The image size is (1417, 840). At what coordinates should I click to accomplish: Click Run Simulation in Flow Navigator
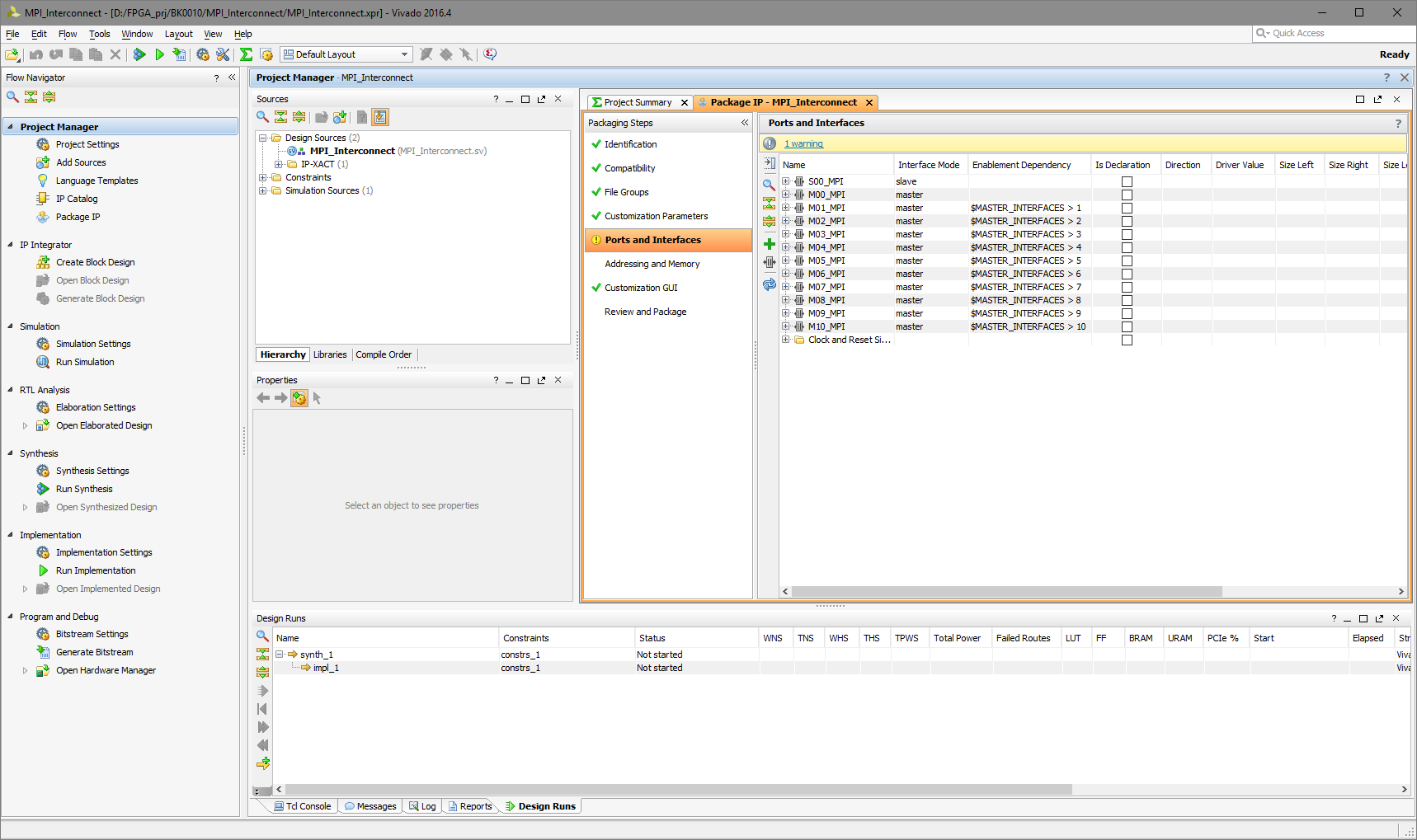pyautogui.click(x=85, y=362)
